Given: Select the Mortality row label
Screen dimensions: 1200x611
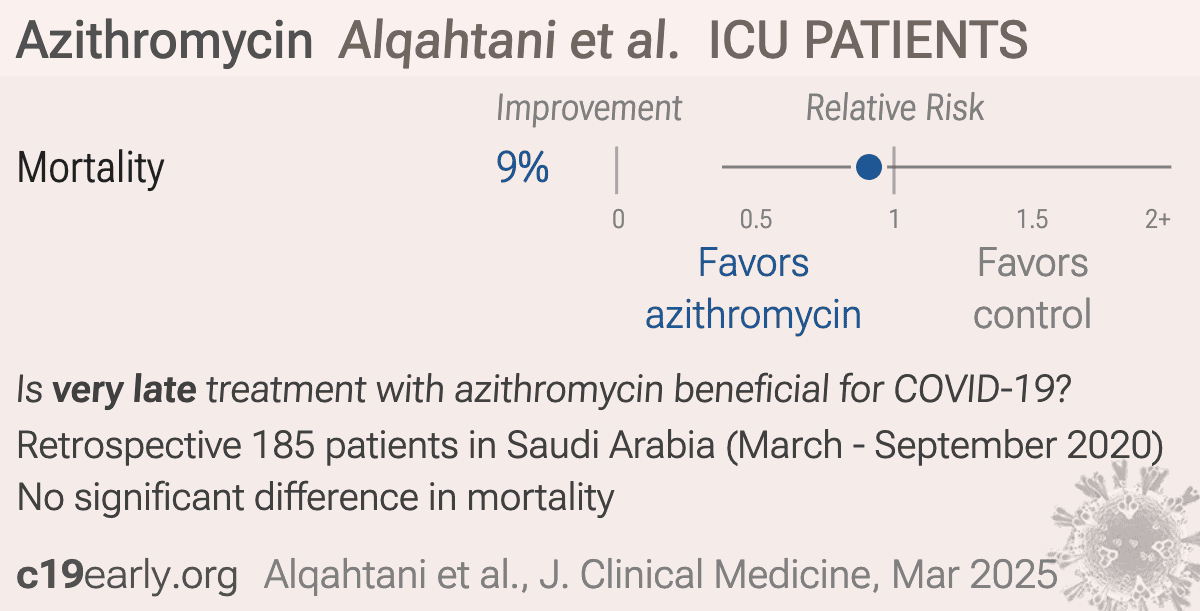Looking at the screenshot, I should (x=91, y=167).
